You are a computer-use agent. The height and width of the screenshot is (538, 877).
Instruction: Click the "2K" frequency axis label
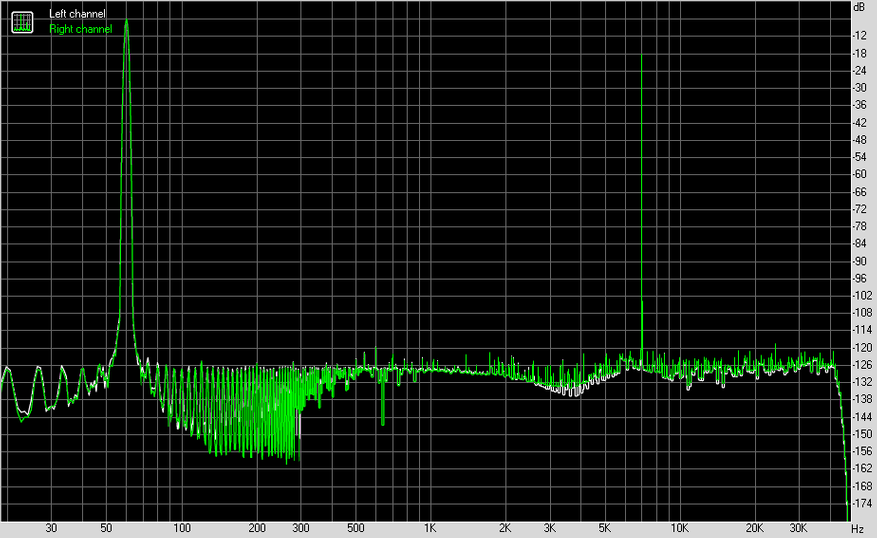click(505, 528)
